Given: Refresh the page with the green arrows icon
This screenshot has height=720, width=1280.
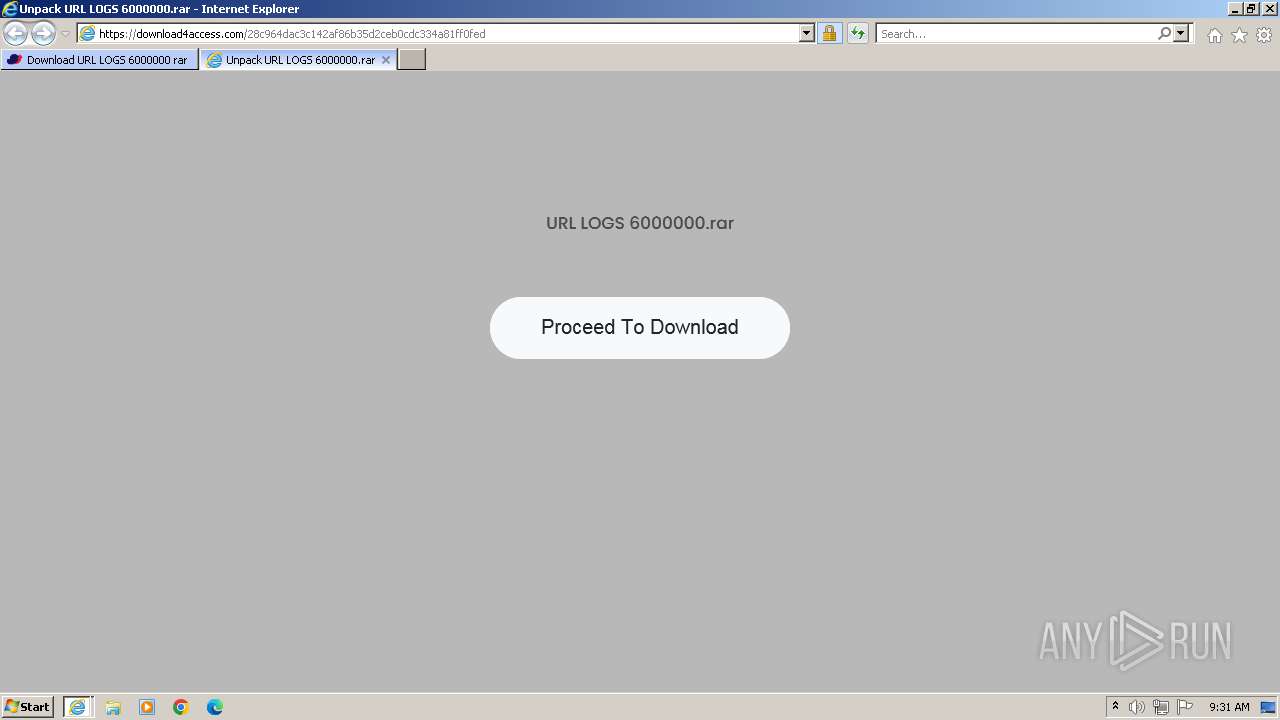Looking at the screenshot, I should (858, 33).
